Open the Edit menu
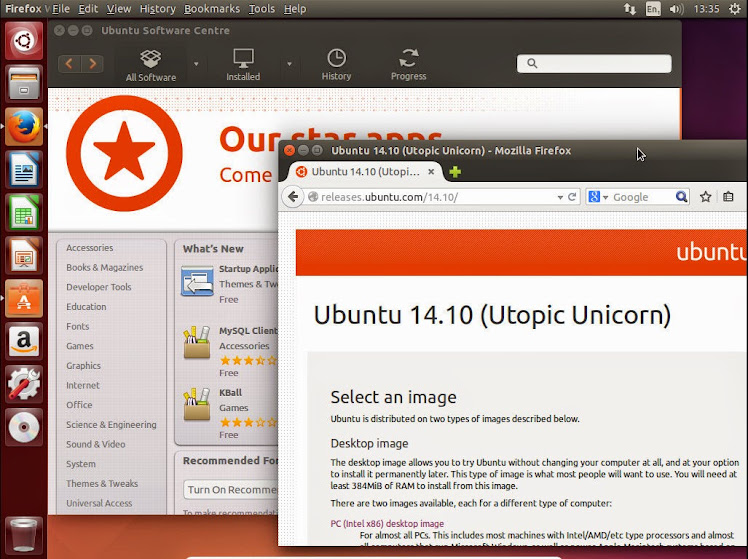The image size is (748, 559). pyautogui.click(x=88, y=9)
